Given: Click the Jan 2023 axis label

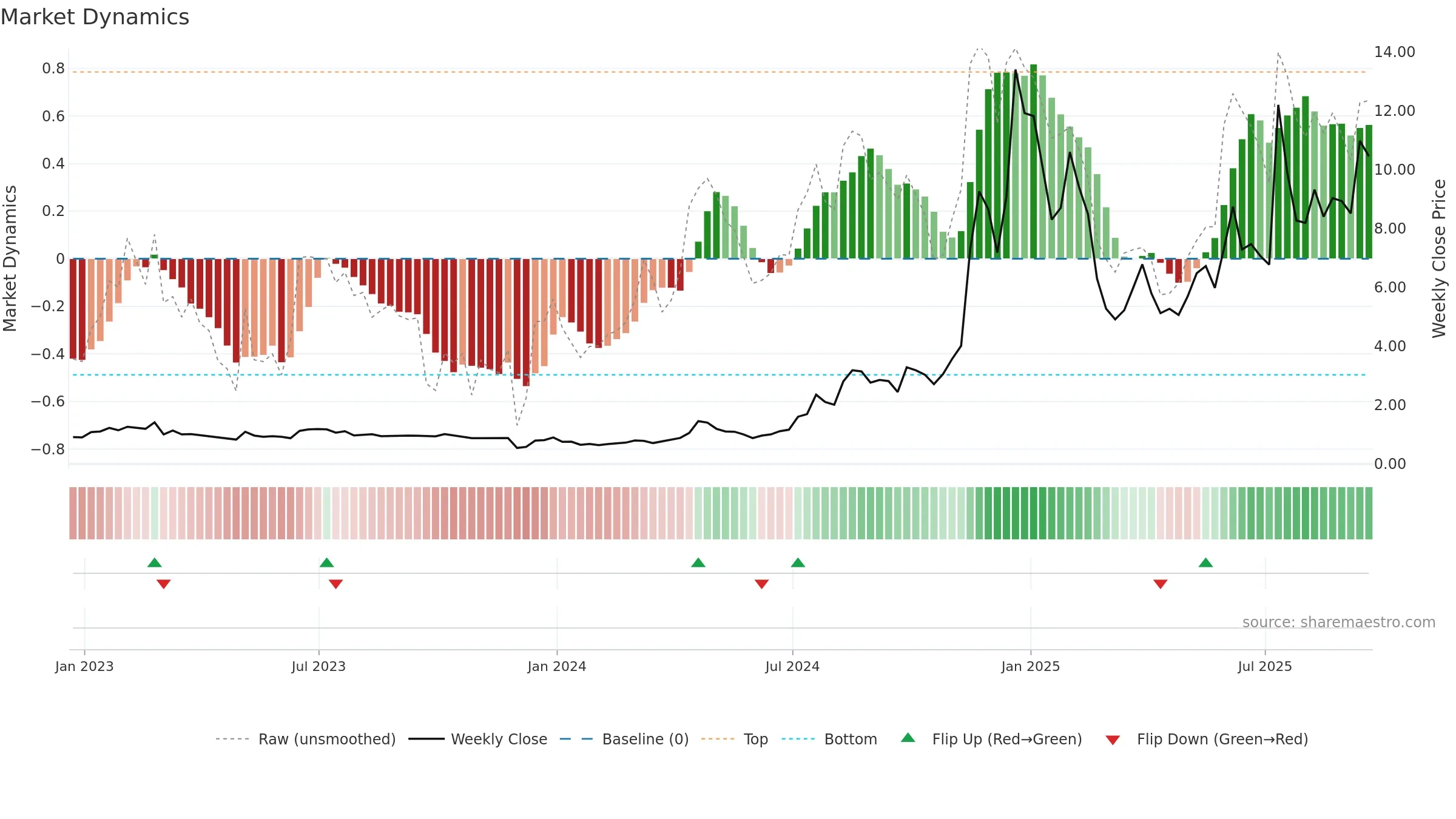Looking at the screenshot, I should (84, 666).
